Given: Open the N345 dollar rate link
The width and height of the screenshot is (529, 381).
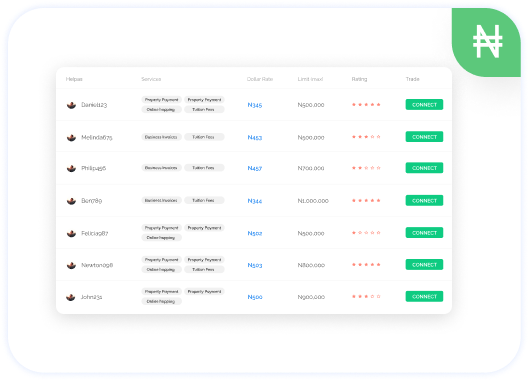Looking at the screenshot, I should (255, 105).
